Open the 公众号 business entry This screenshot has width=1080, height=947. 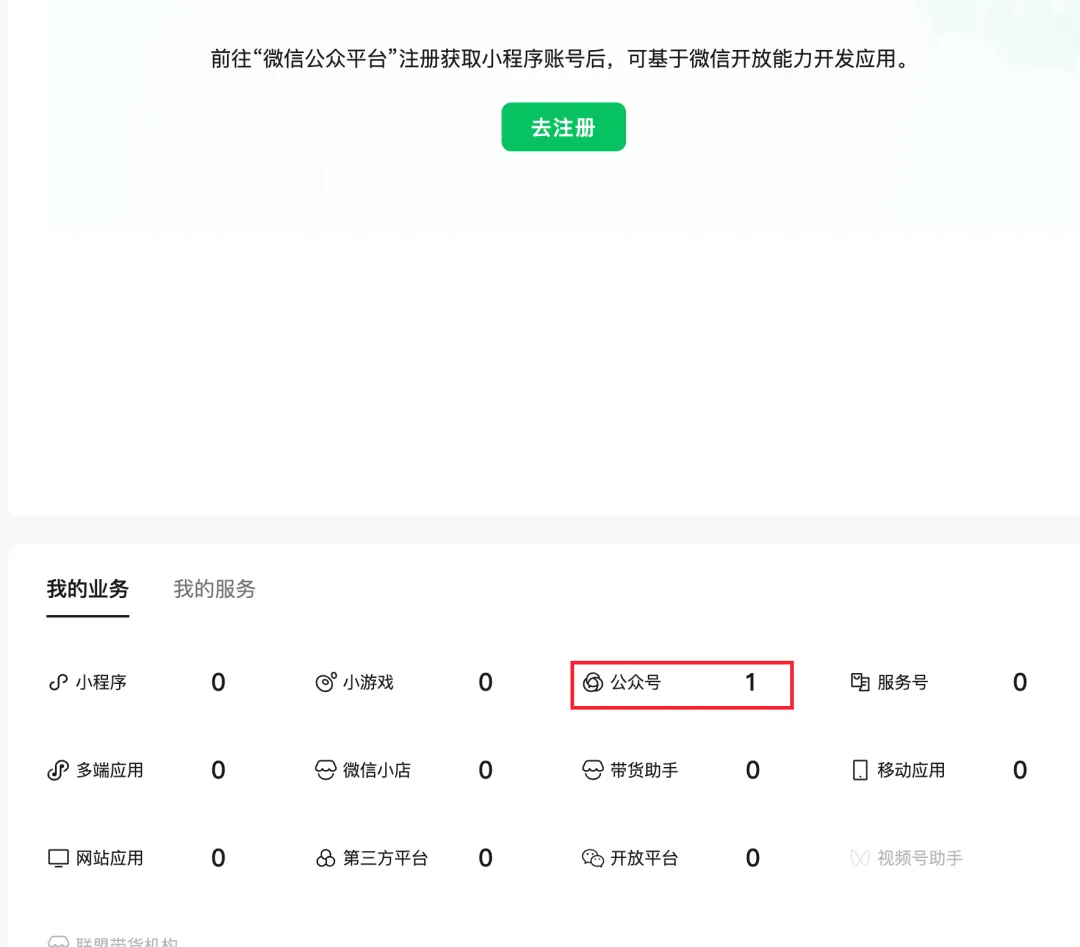(636, 683)
